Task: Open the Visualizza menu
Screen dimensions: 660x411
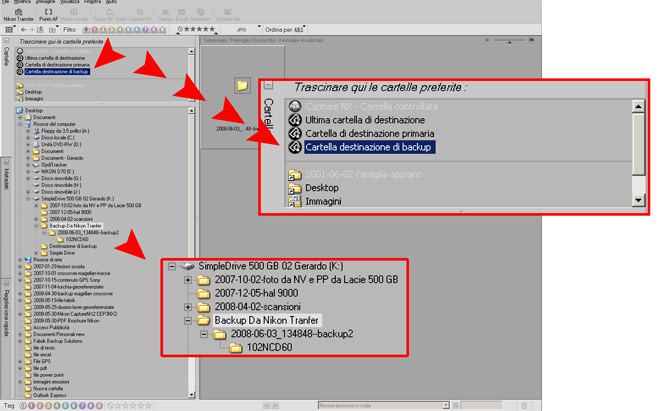Action: coord(69,2)
